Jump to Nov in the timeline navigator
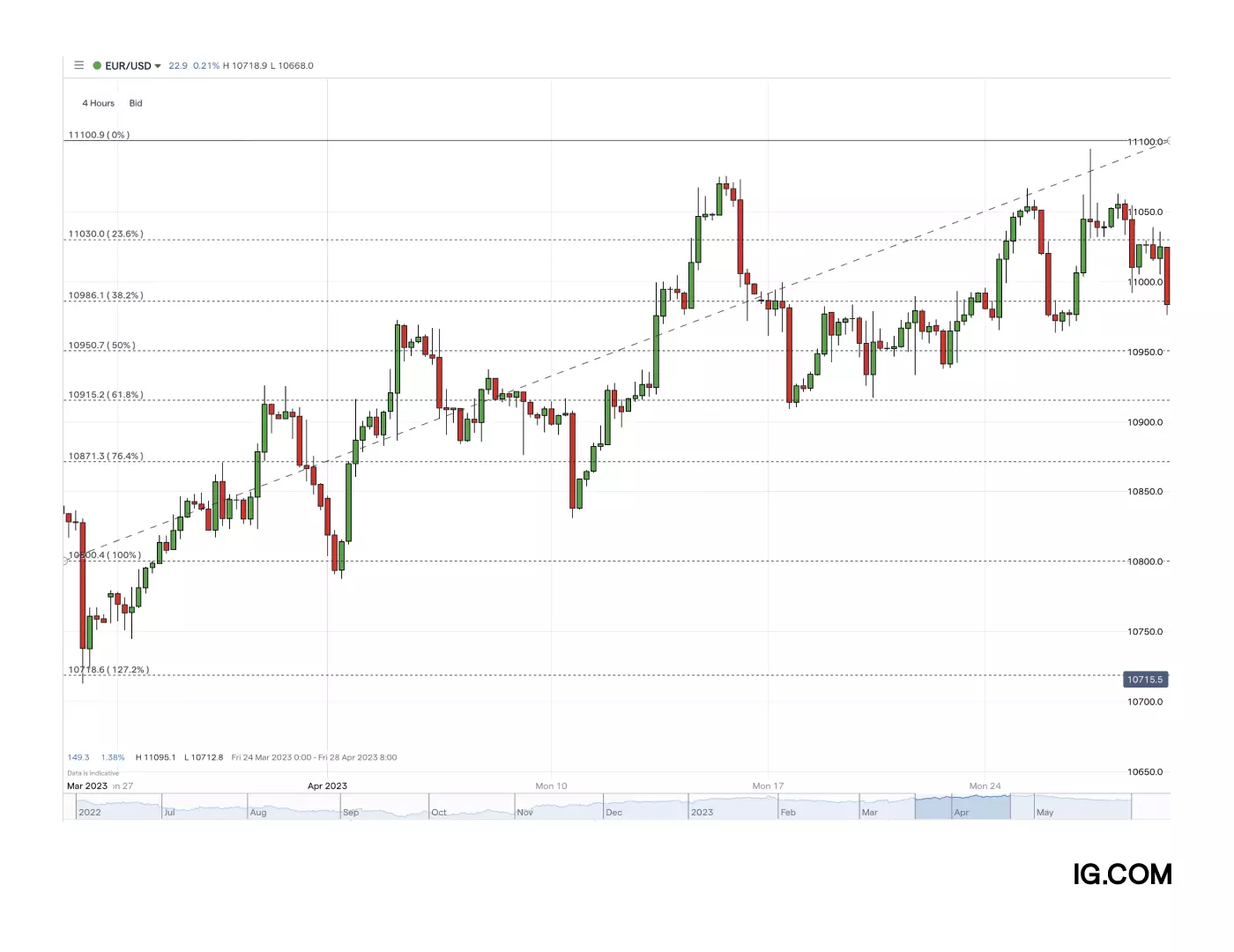Image resolution: width=1234 pixels, height=952 pixels. [x=525, y=812]
